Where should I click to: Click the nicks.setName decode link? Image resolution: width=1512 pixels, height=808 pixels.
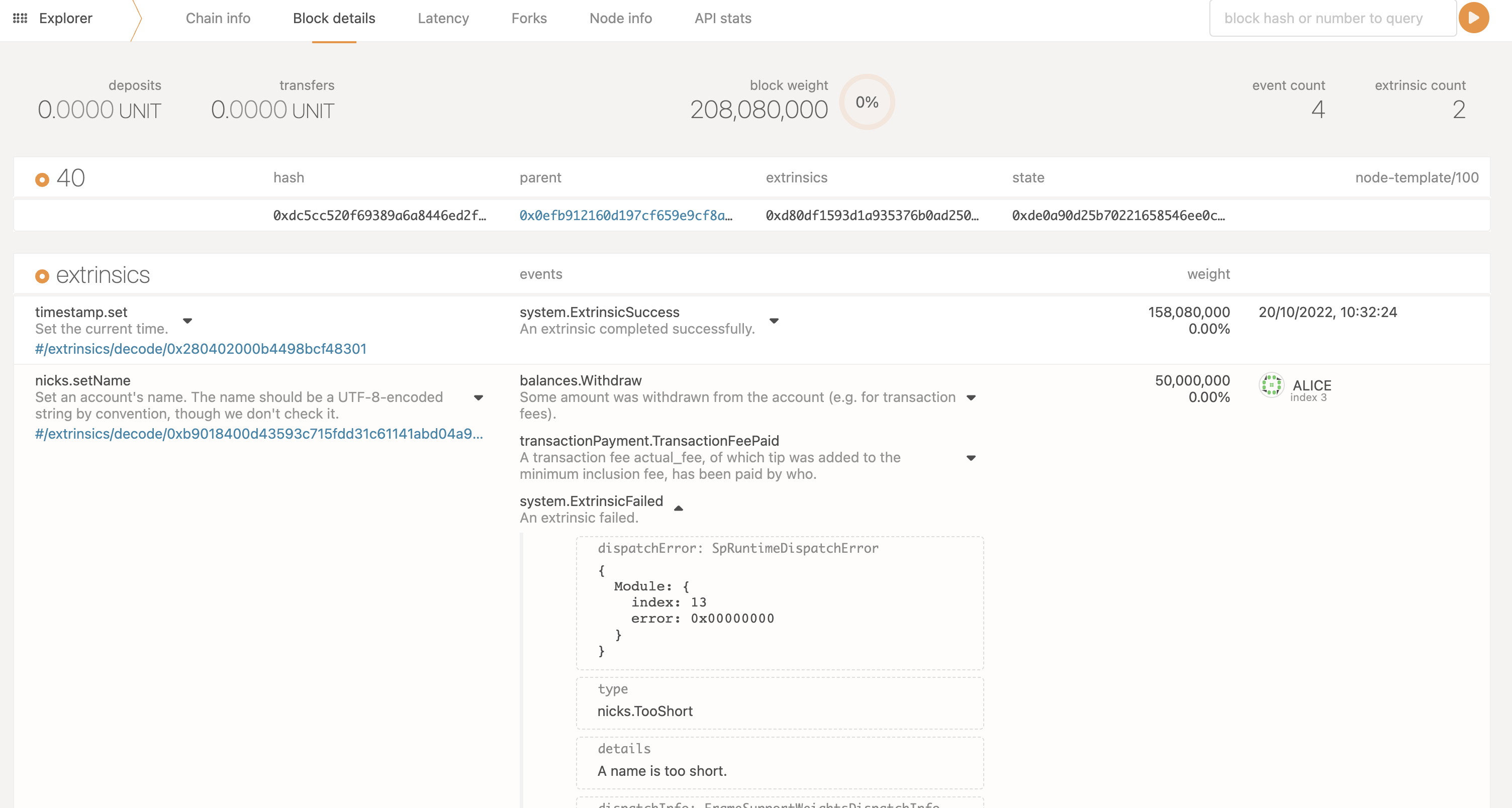click(x=258, y=432)
